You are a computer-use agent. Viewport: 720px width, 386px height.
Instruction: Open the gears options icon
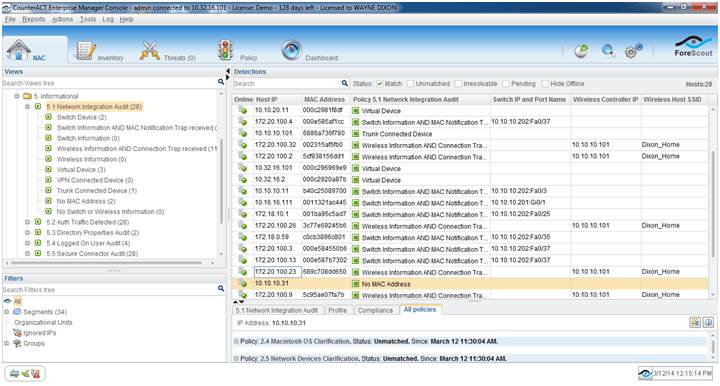pos(633,51)
